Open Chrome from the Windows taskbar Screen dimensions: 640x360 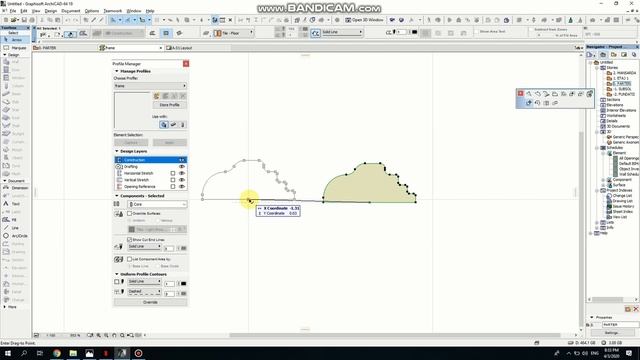57,353
